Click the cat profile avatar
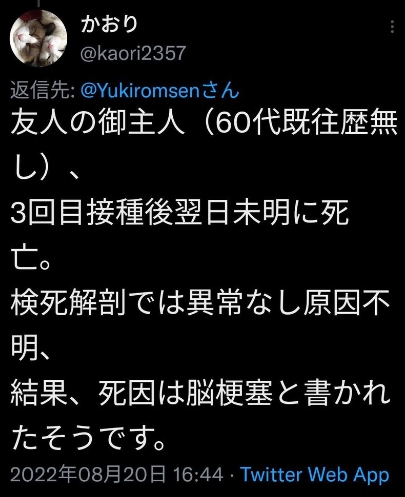The height and width of the screenshot is (497, 405). pos(38,38)
